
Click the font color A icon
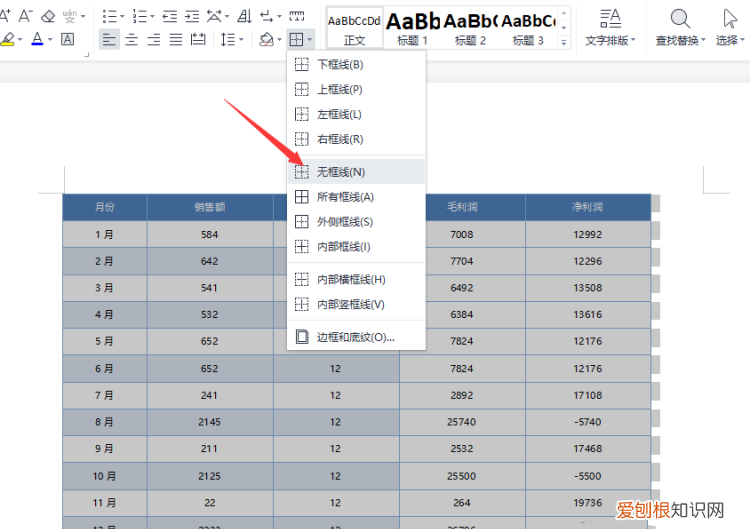pos(37,39)
